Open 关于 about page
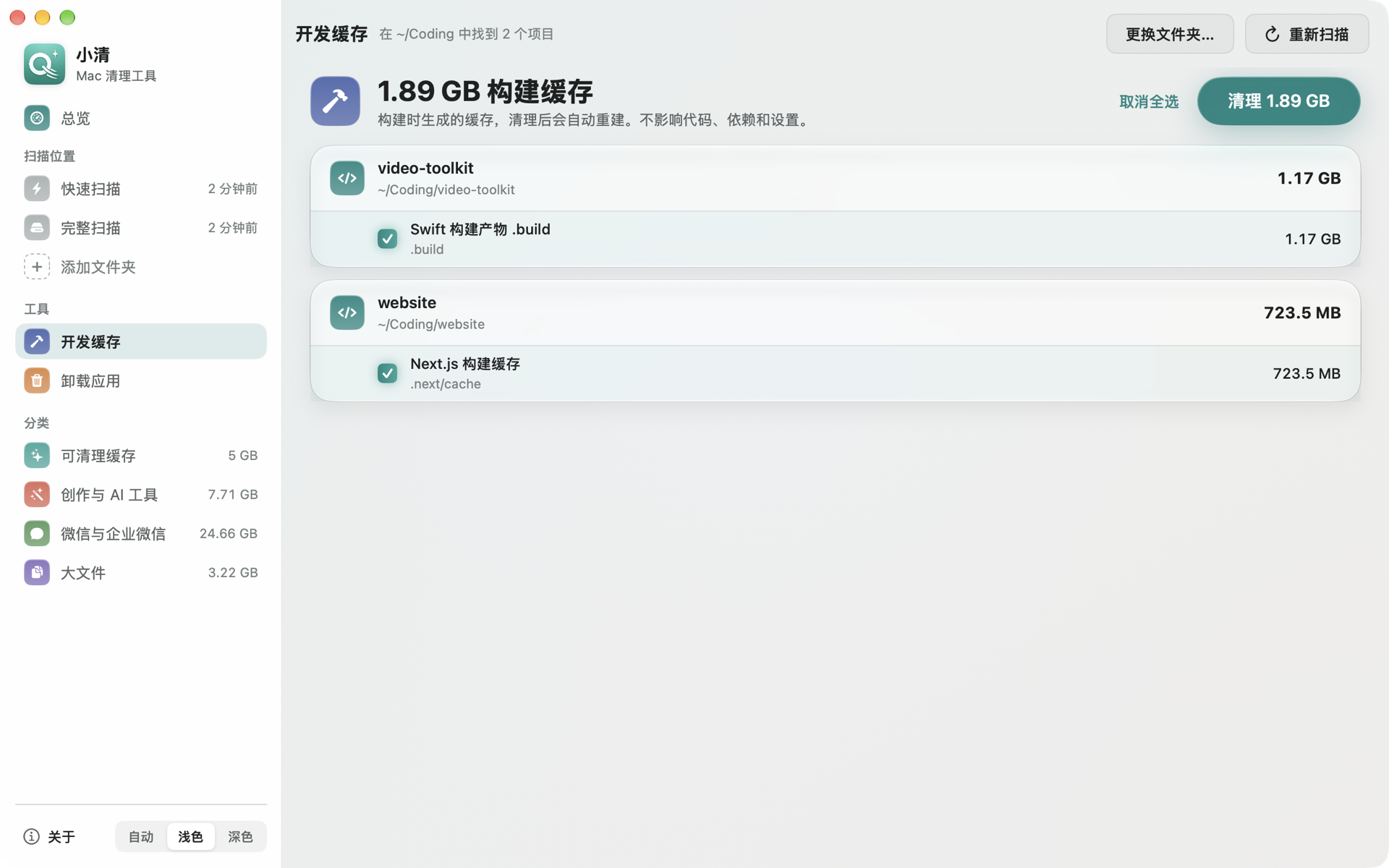This screenshot has height=868, width=1389. [49, 837]
